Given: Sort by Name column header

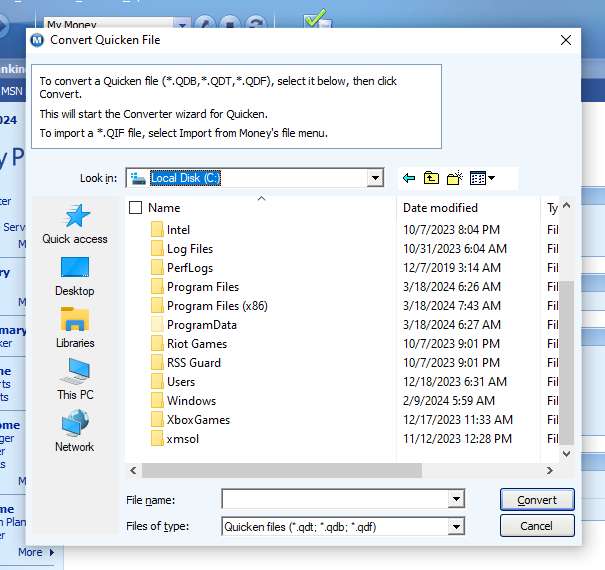Looking at the screenshot, I should [164, 208].
